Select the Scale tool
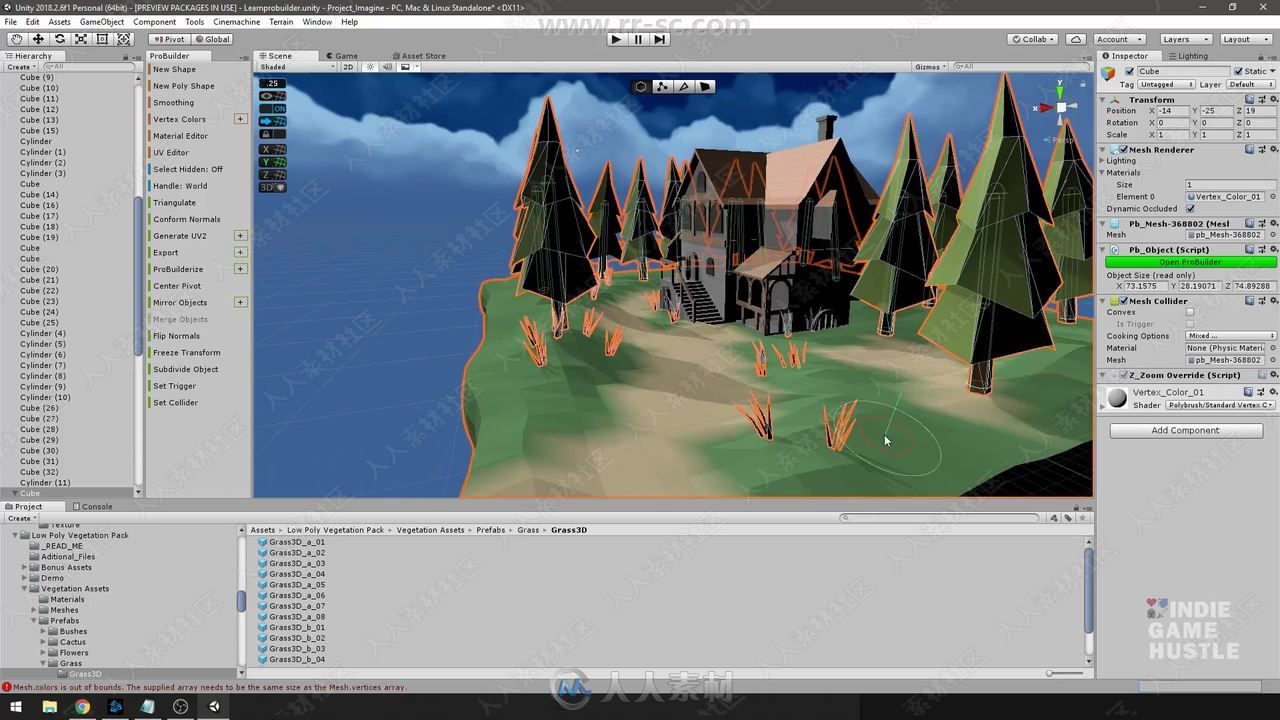This screenshot has width=1280, height=720. pos(81,39)
